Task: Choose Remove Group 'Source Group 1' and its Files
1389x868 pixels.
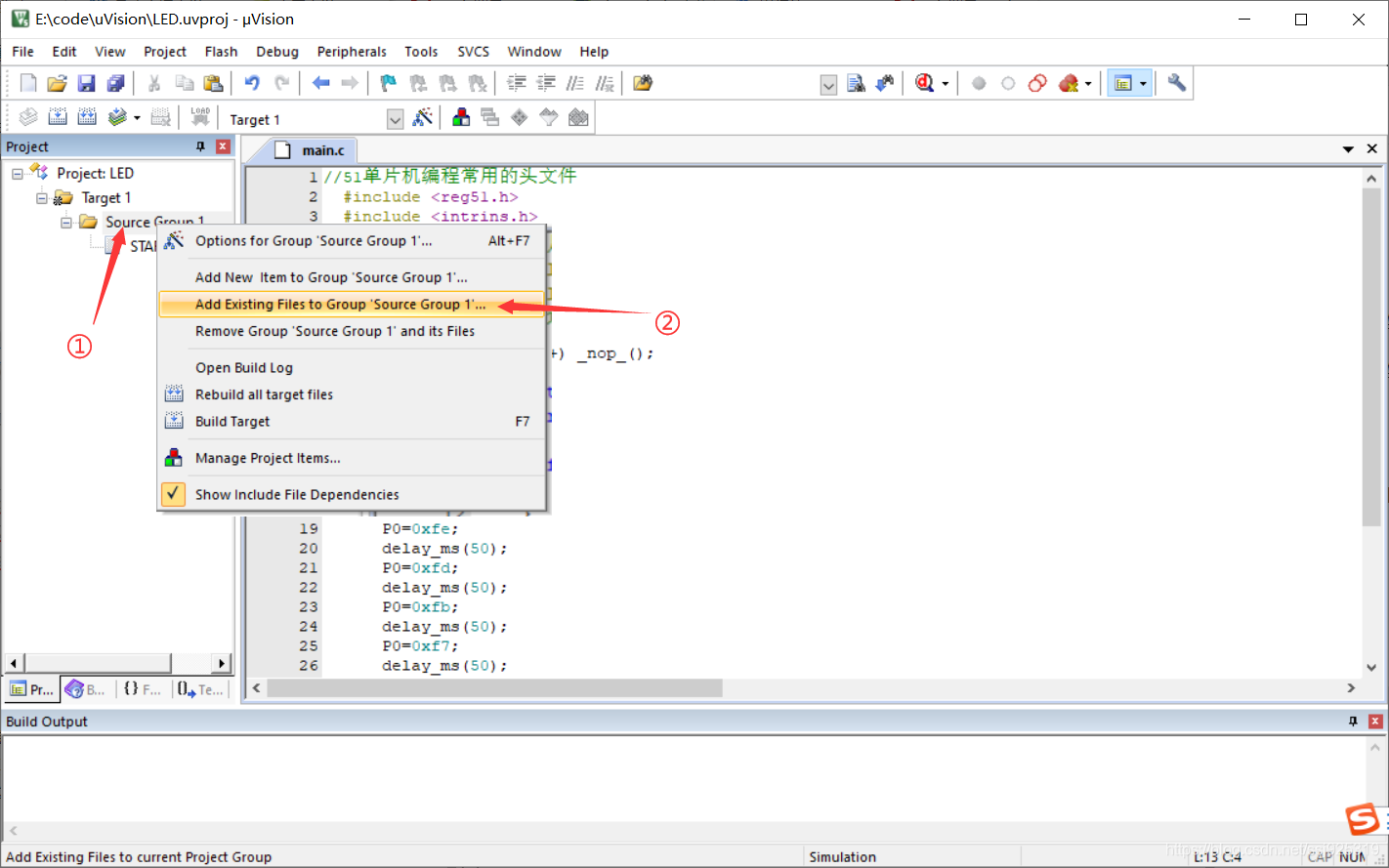Action: [351, 331]
